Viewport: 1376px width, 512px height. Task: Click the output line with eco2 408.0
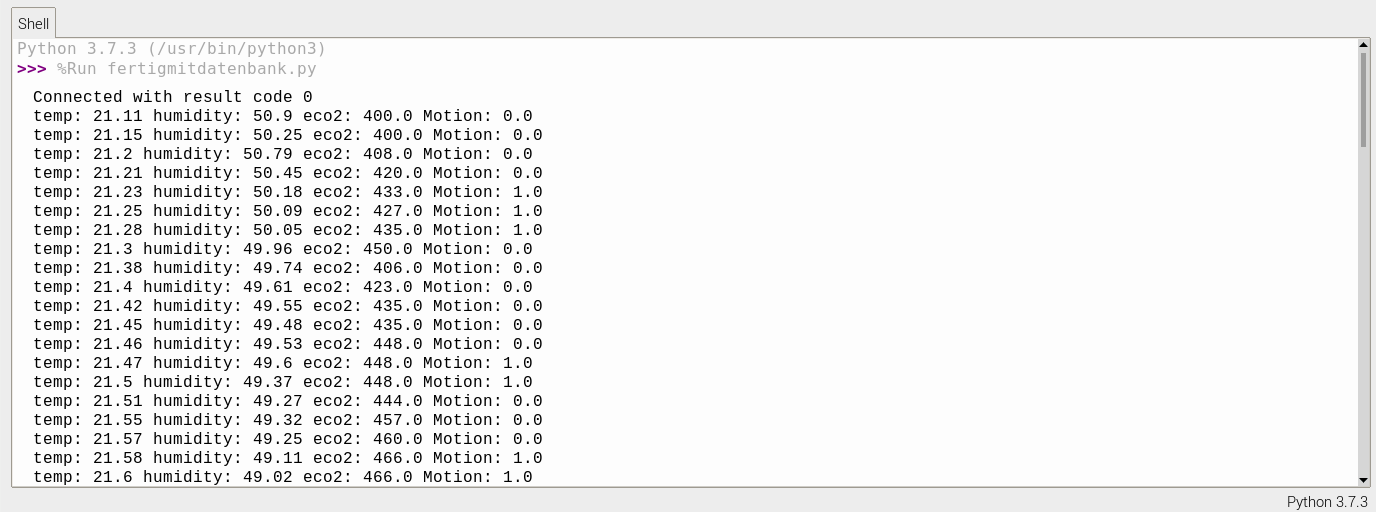[x=283, y=154]
